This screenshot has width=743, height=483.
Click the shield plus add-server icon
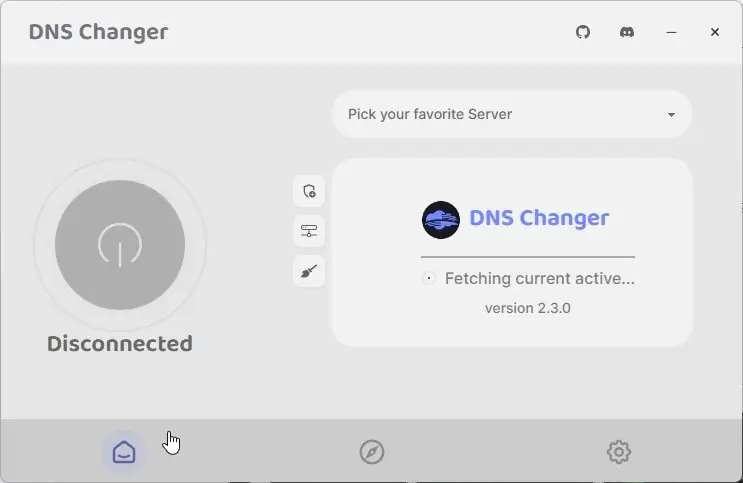(x=309, y=191)
